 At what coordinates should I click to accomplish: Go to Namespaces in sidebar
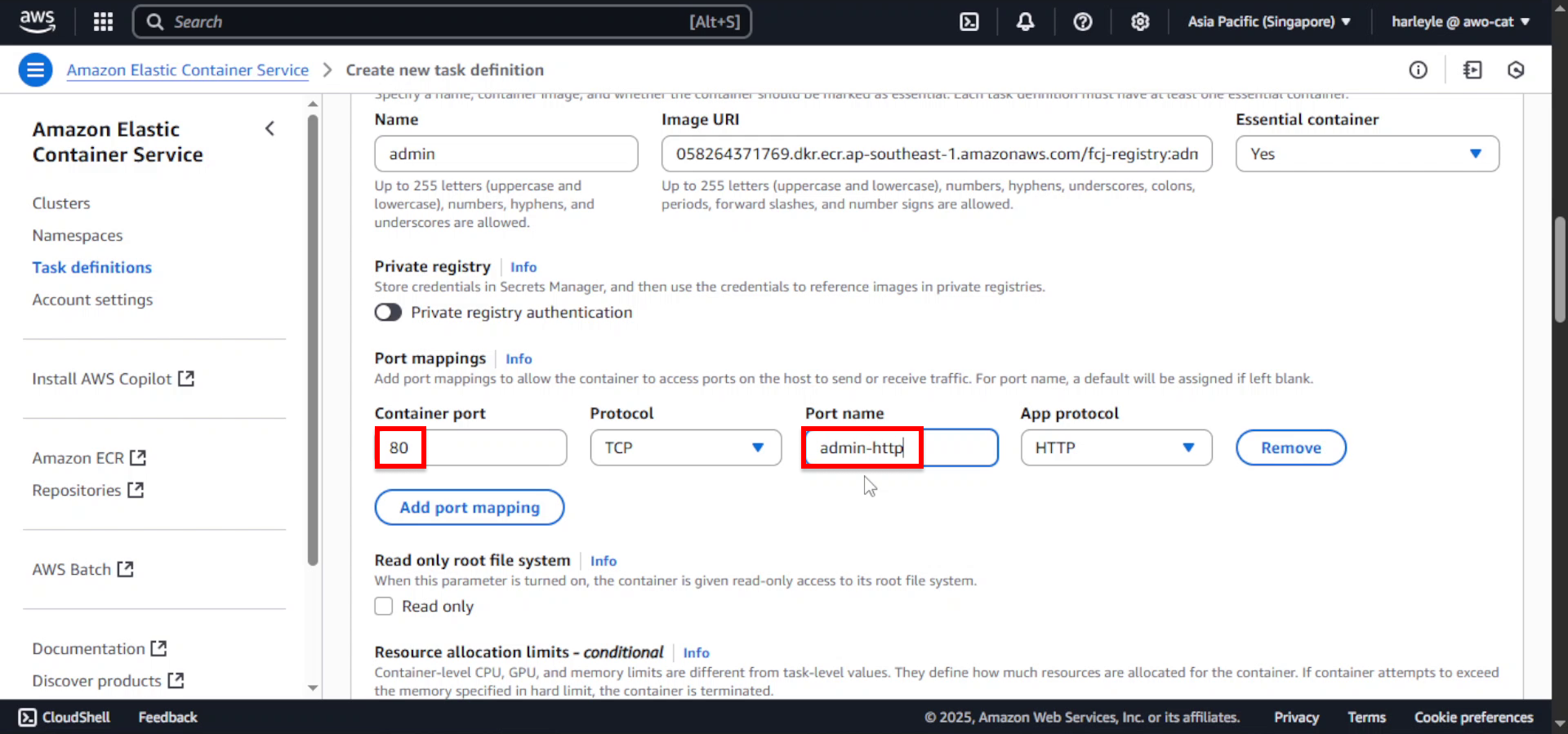78,235
